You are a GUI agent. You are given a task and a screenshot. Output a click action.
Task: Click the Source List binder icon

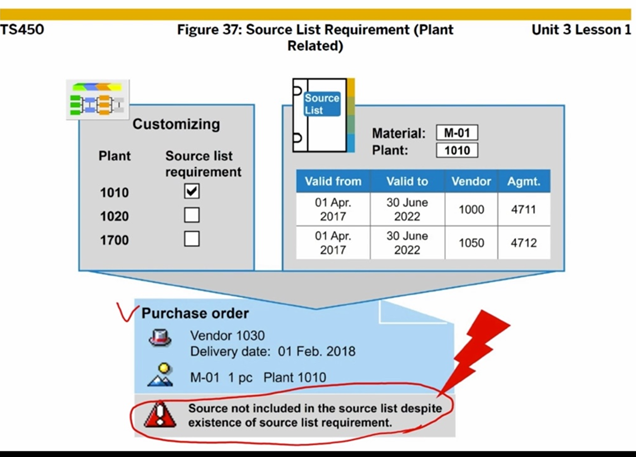[x=323, y=116]
